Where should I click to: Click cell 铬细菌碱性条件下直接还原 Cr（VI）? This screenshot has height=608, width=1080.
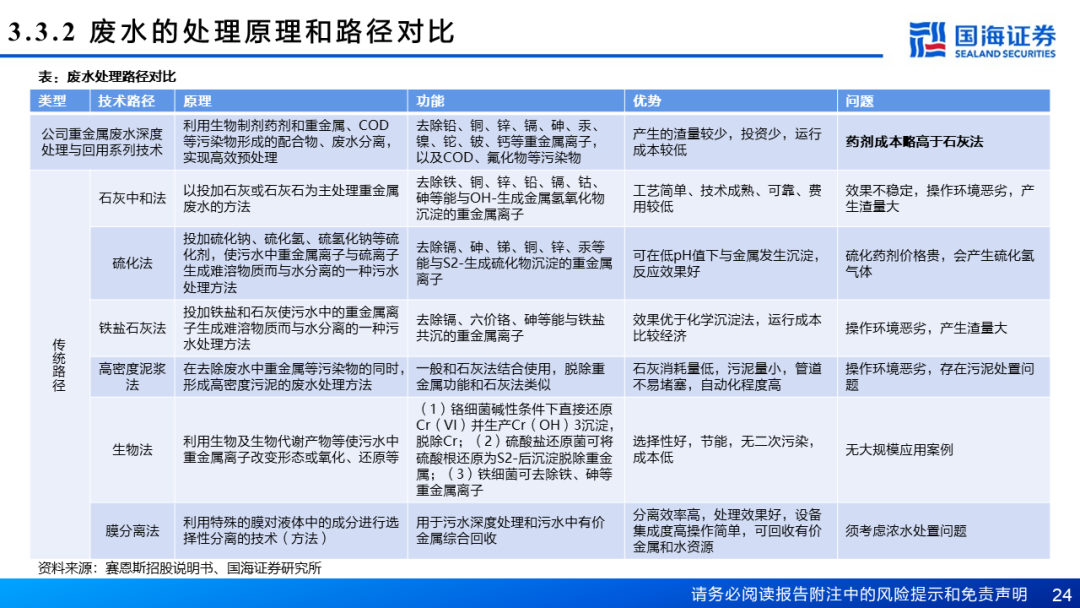tap(515, 450)
